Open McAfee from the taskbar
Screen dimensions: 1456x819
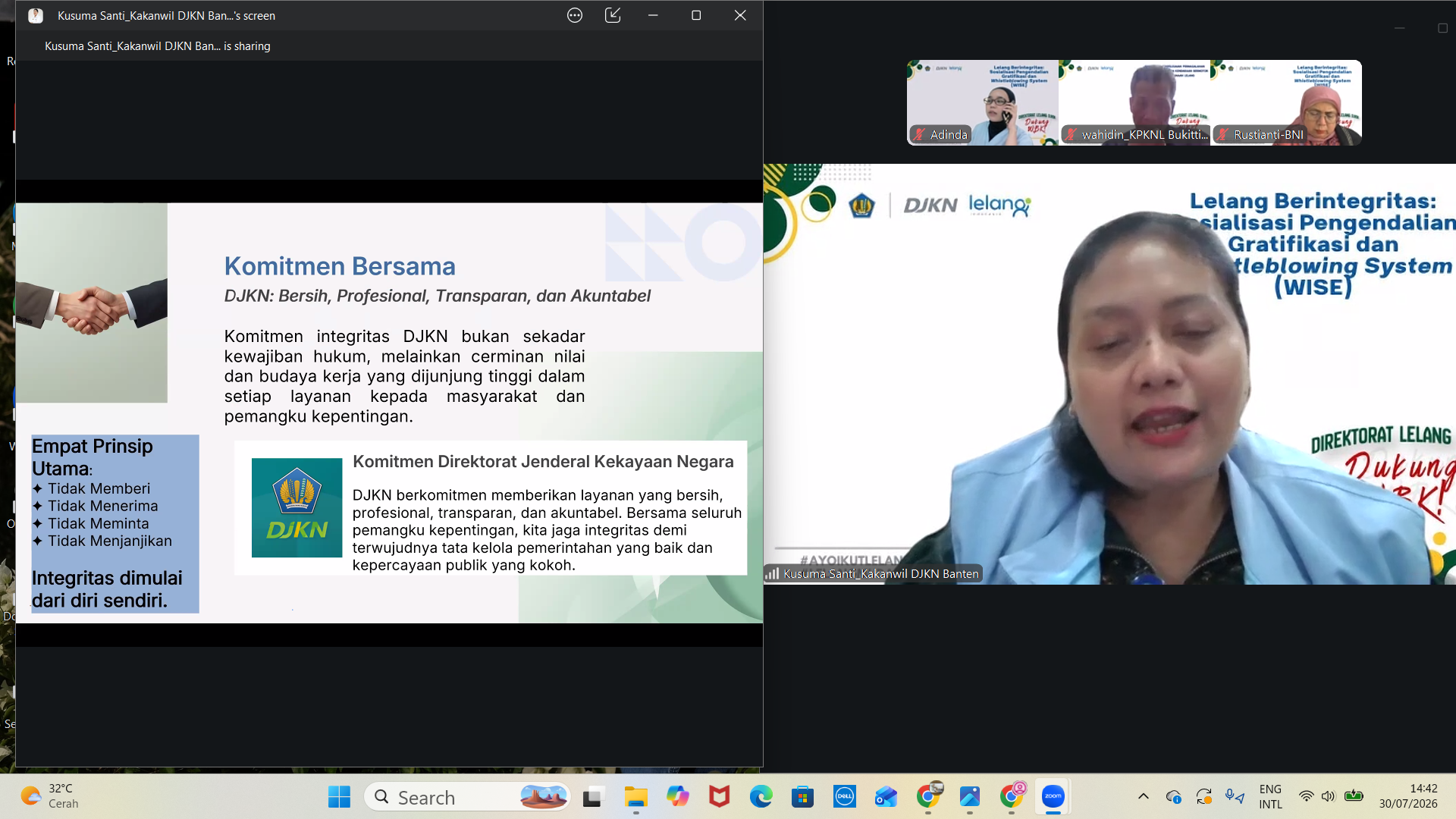click(719, 797)
